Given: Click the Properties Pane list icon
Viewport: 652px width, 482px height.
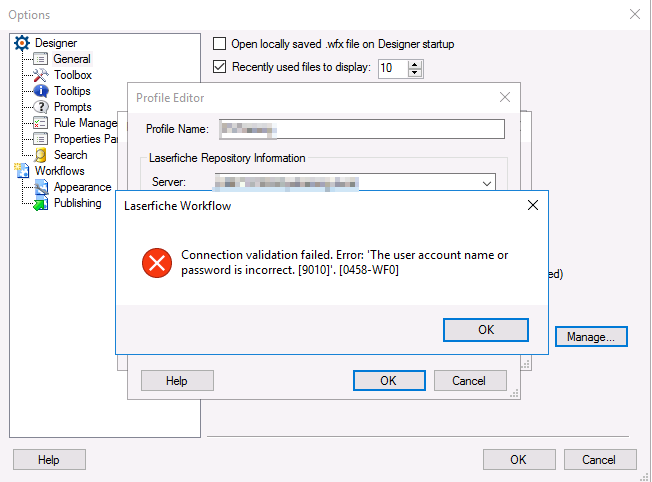Looking at the screenshot, I should point(41,139).
